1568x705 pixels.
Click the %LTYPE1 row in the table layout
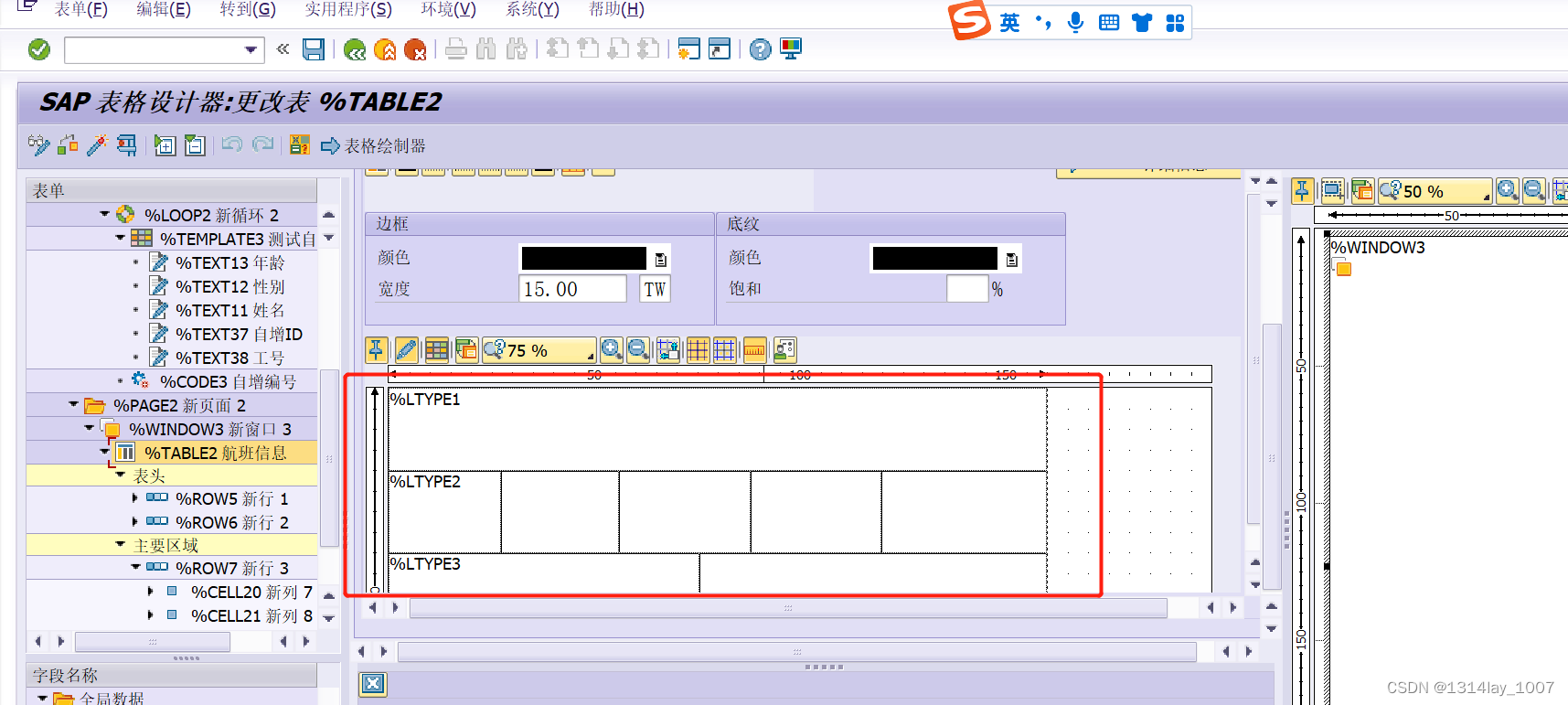coord(718,430)
